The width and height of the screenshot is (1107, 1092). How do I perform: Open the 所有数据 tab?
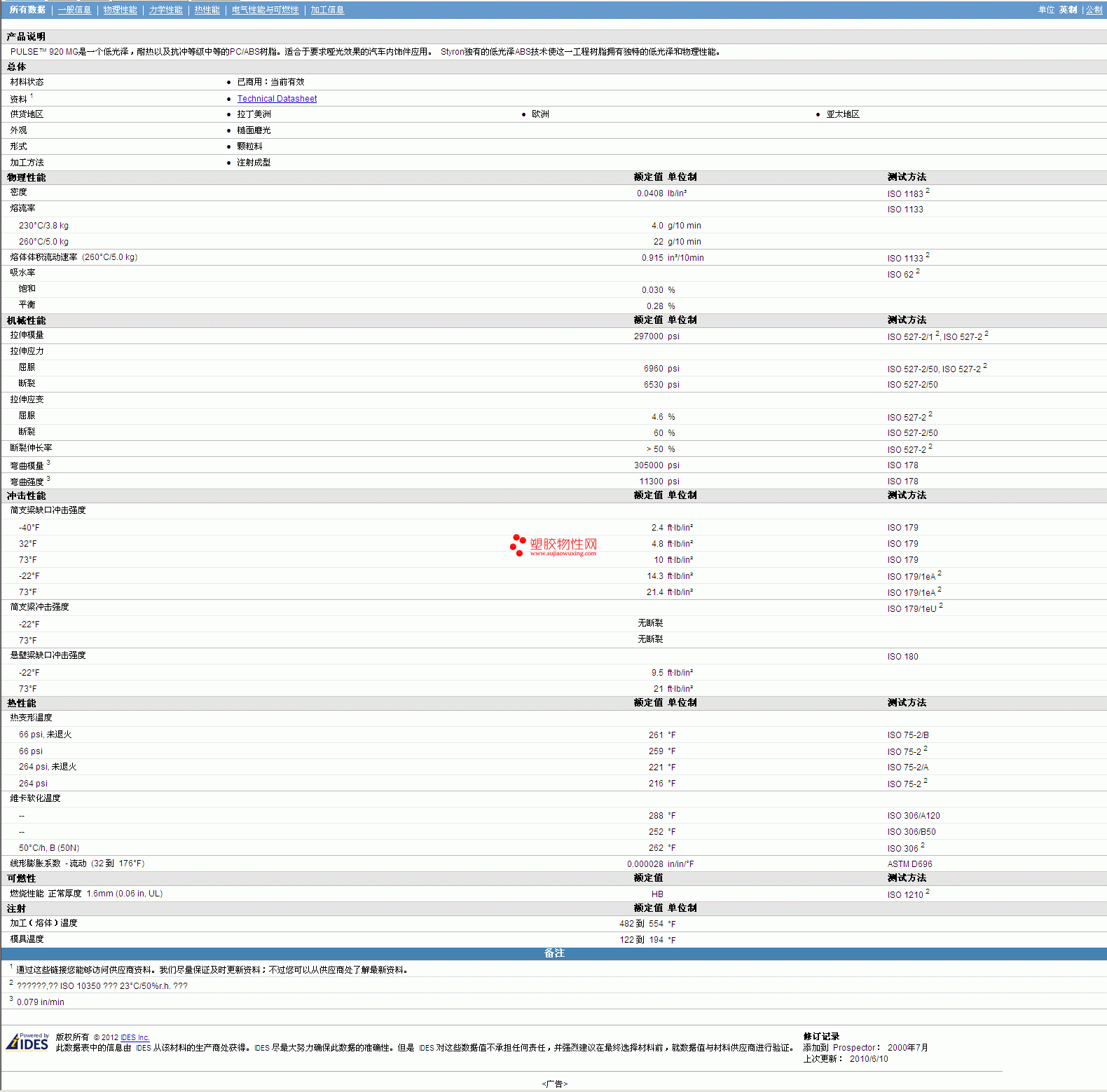click(x=27, y=10)
